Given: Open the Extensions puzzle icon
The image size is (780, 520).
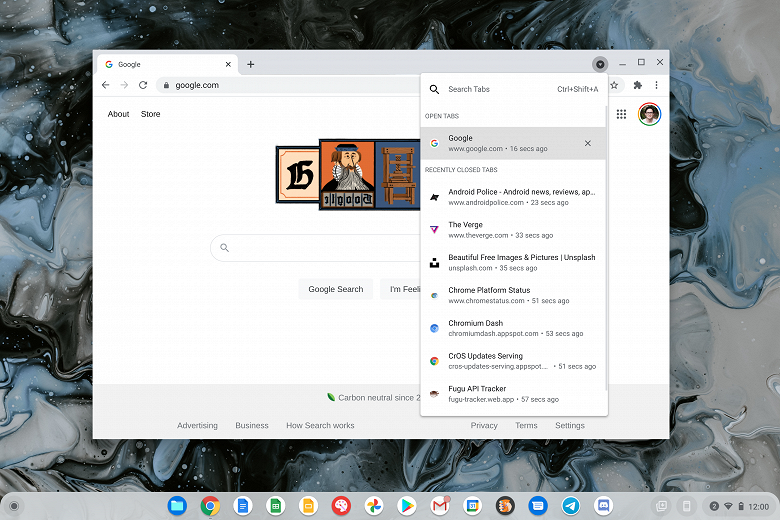Looking at the screenshot, I should (x=637, y=85).
